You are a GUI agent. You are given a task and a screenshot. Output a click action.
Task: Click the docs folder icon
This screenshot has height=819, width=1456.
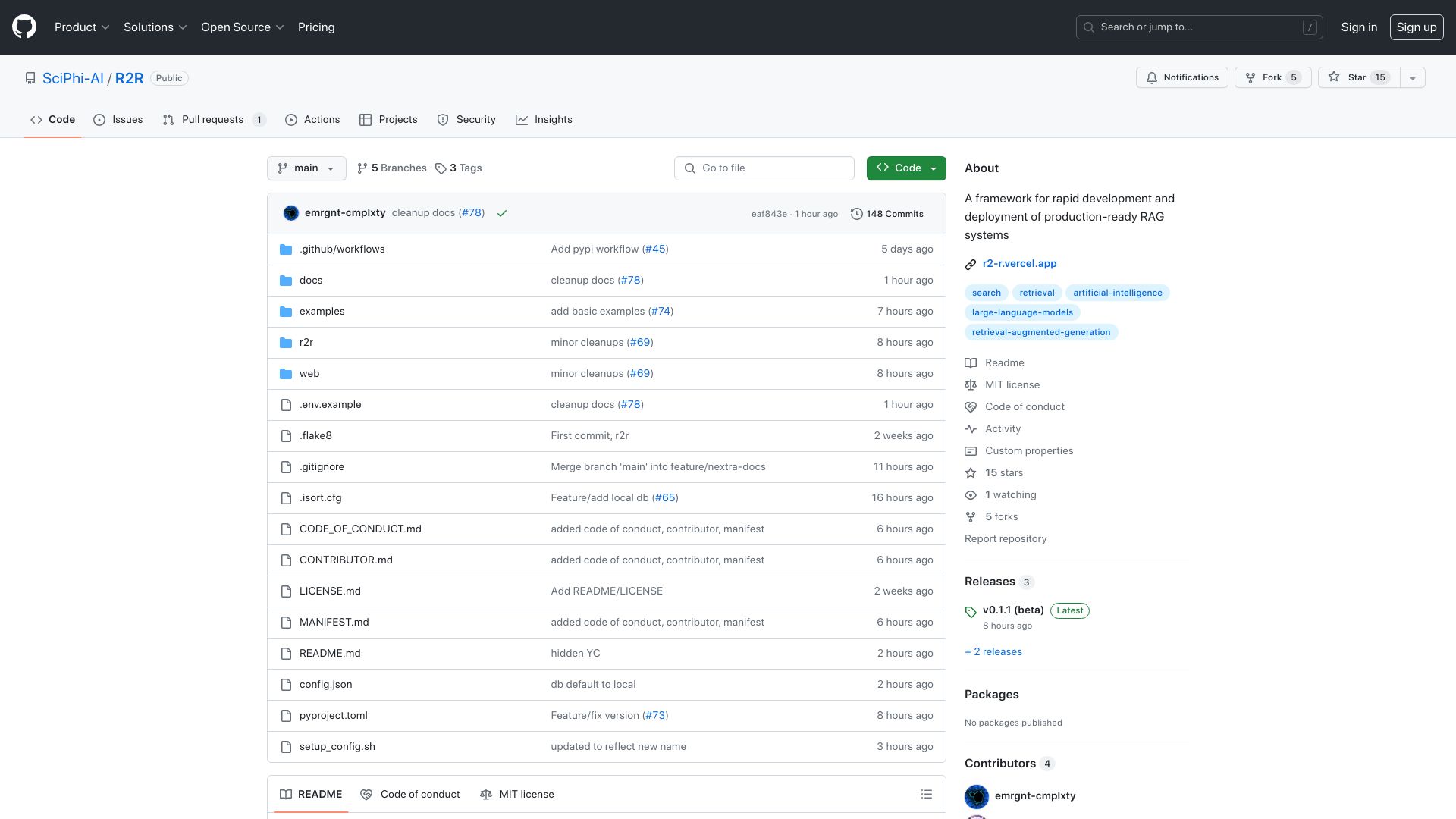pos(286,281)
